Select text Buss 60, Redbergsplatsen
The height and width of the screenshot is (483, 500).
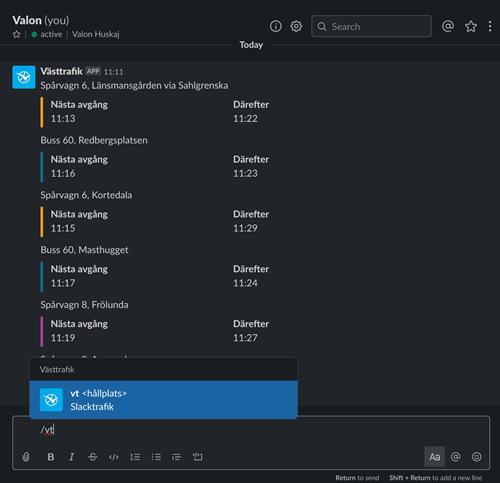[x=94, y=140]
